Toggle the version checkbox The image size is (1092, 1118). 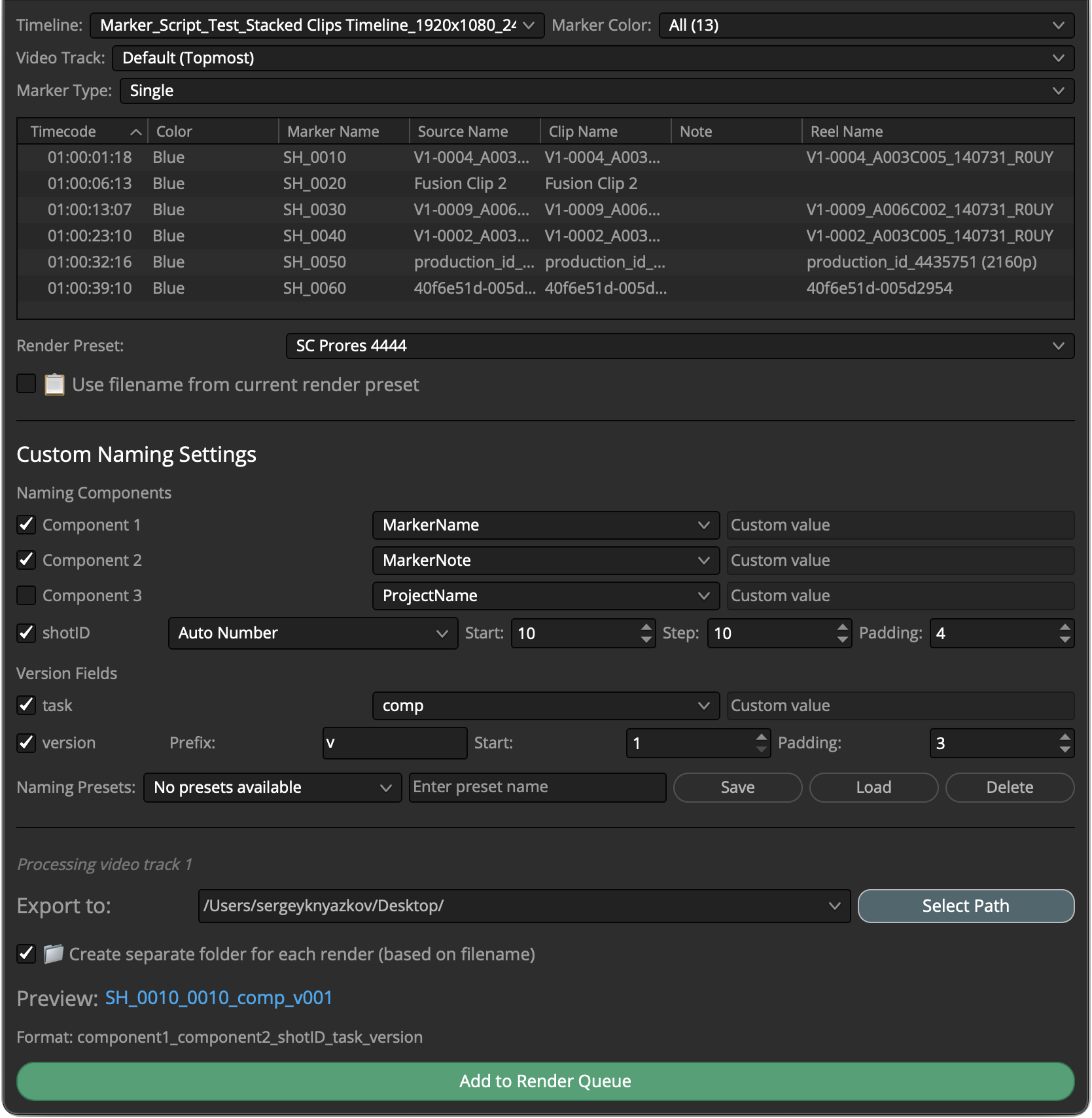click(x=26, y=742)
